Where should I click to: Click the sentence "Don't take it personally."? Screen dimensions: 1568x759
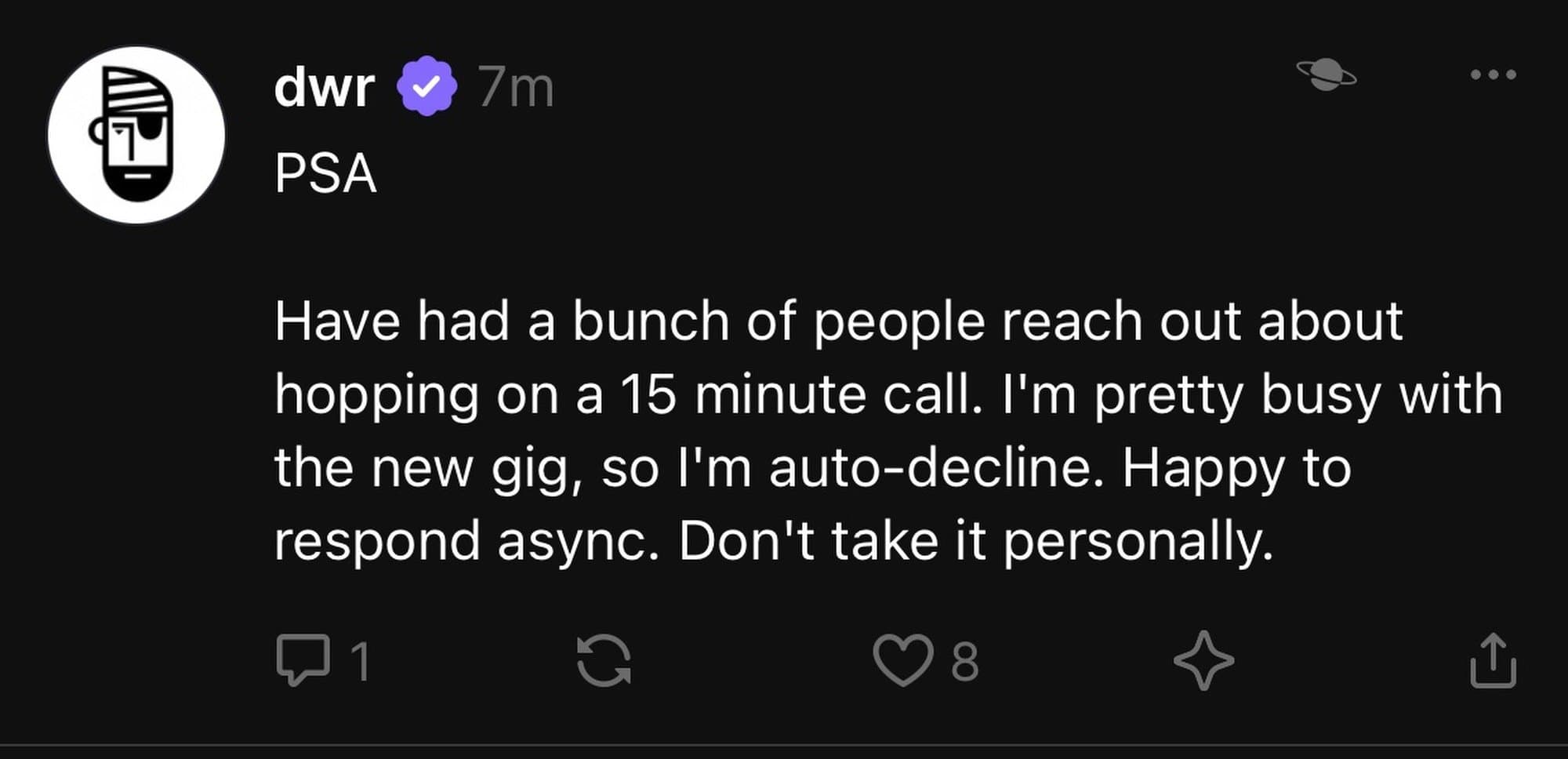pos(975,541)
